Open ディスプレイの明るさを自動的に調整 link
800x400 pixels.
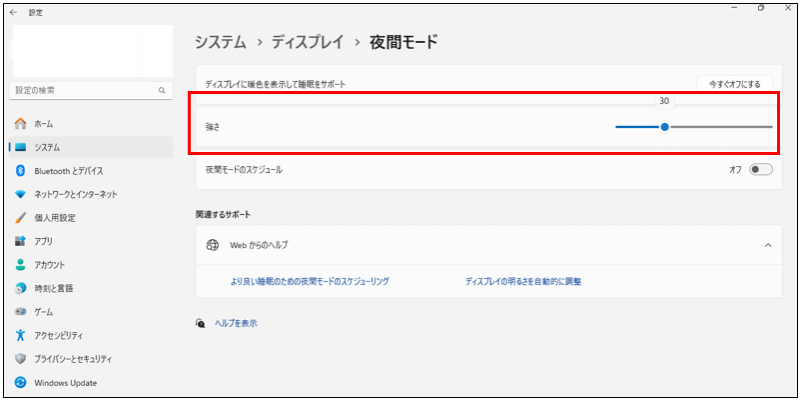[523, 281]
